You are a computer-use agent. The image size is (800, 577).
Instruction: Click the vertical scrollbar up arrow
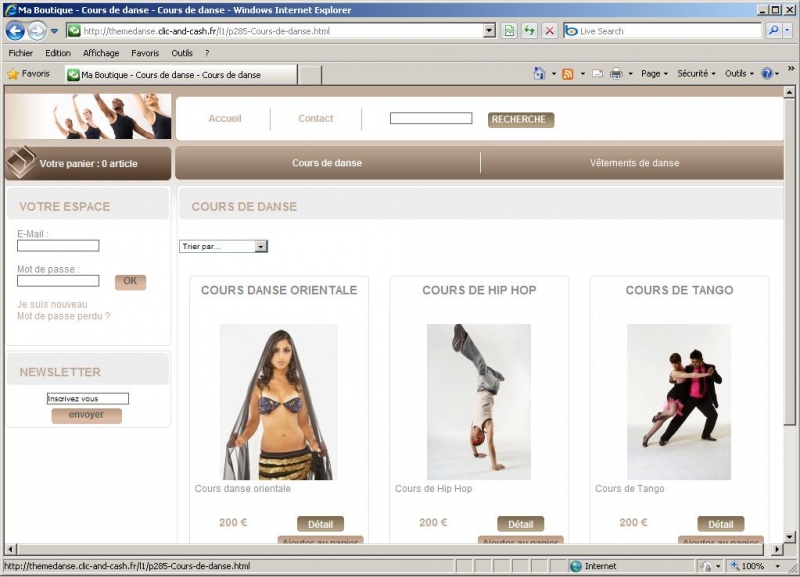pos(789,92)
